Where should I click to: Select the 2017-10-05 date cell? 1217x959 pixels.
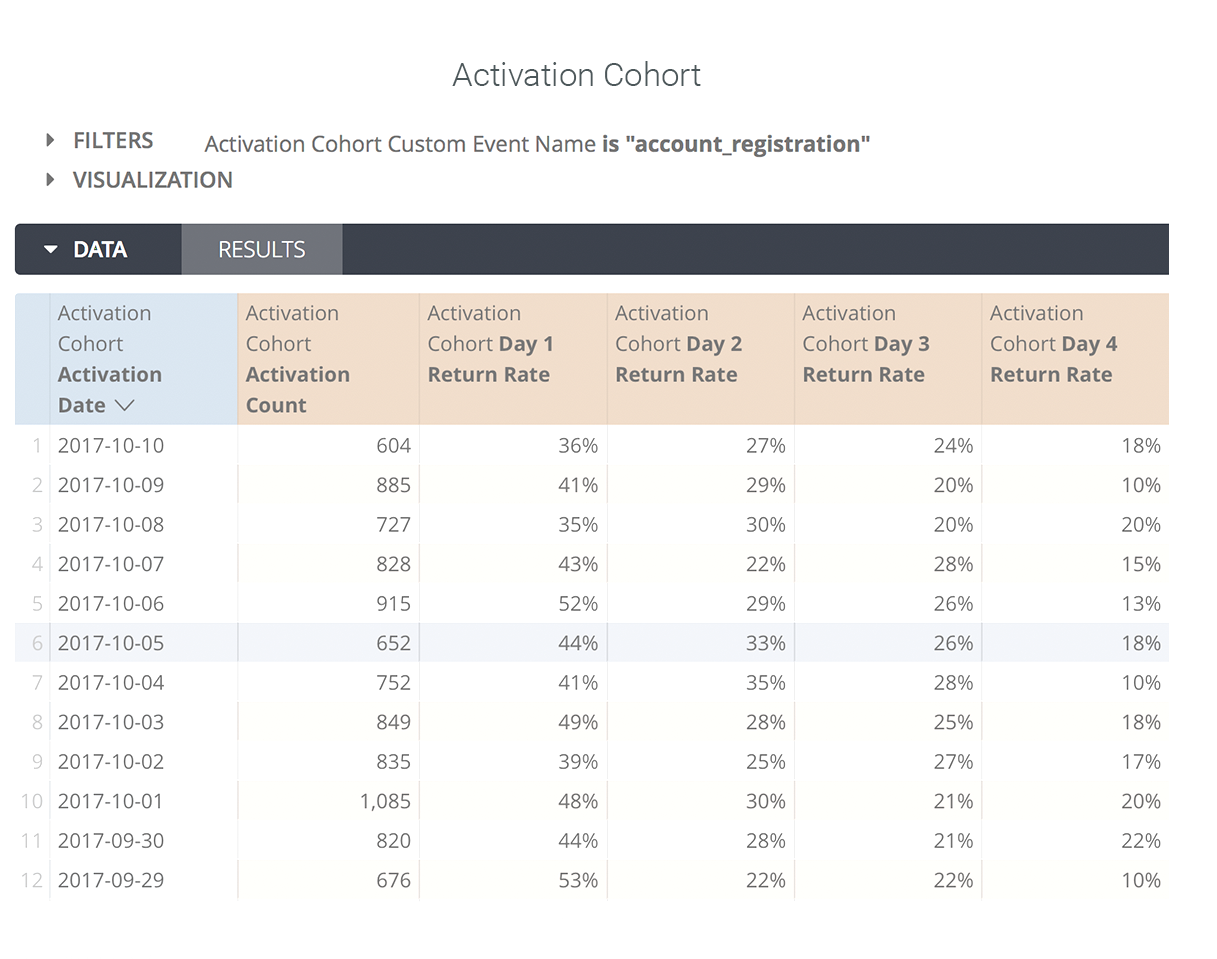tap(111, 643)
